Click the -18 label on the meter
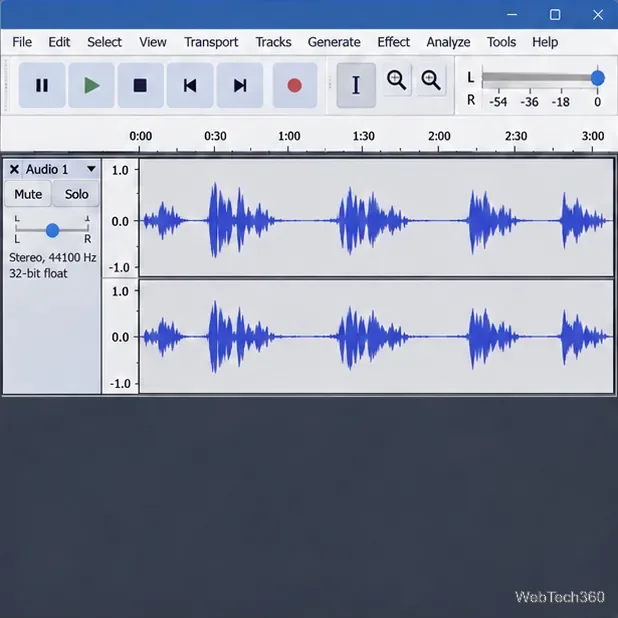 coord(560,102)
